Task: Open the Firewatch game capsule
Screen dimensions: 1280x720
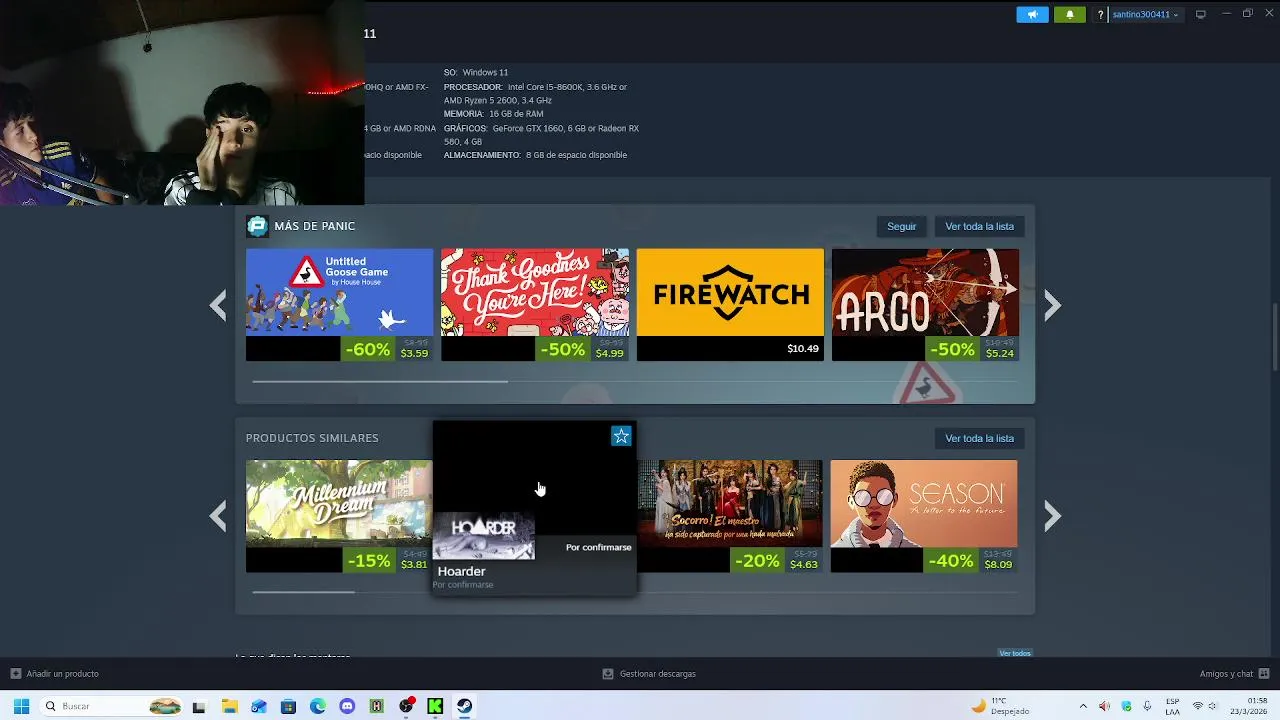Action: 730,291
